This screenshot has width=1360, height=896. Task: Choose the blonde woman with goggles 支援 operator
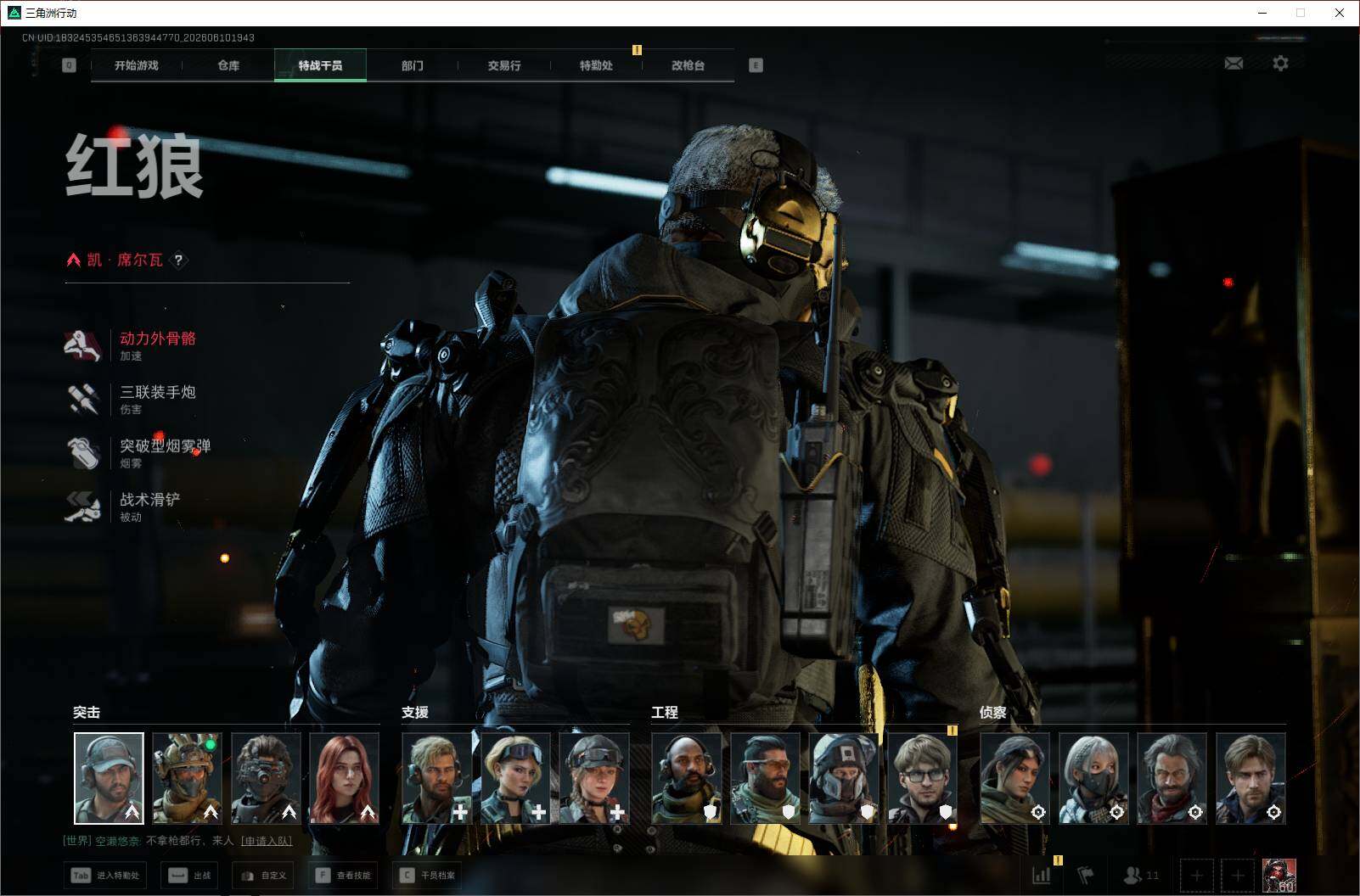click(515, 778)
